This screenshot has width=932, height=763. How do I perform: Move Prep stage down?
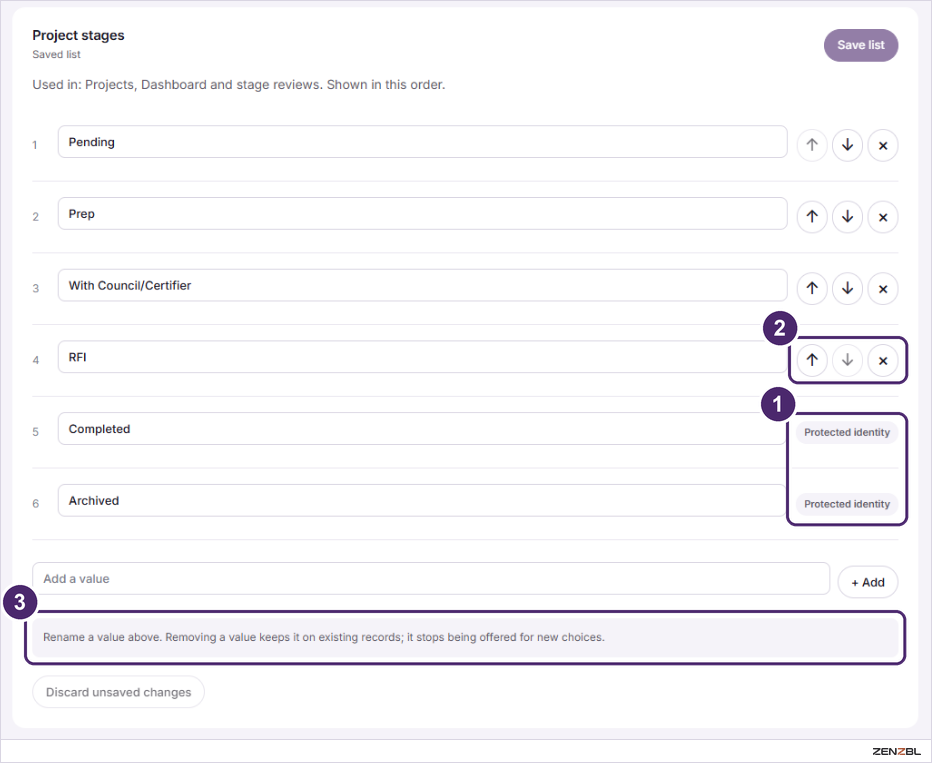tap(847, 217)
